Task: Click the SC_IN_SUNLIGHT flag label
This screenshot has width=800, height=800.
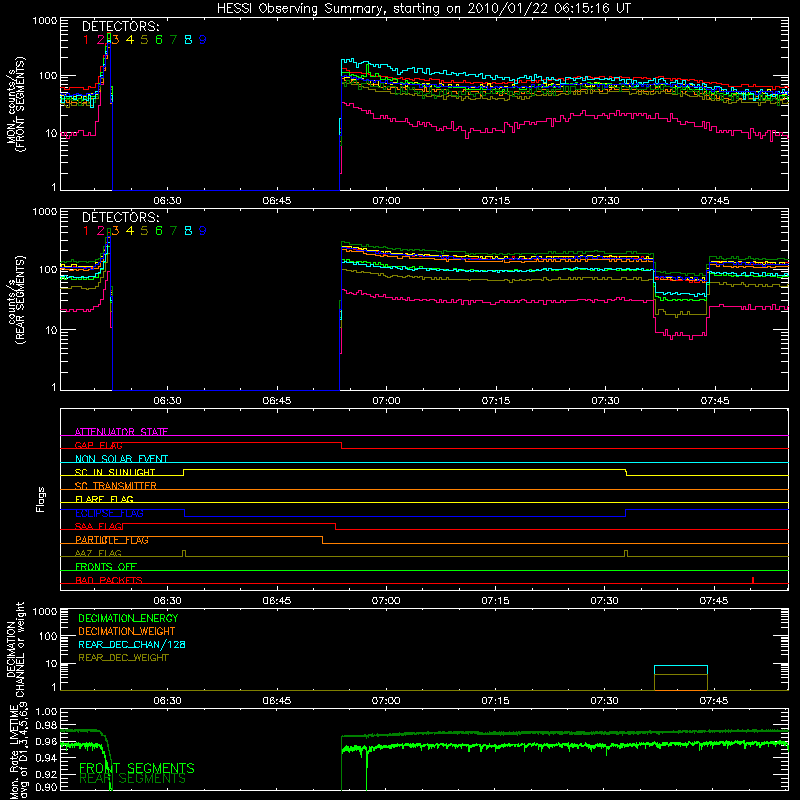Action: [x=115, y=472]
